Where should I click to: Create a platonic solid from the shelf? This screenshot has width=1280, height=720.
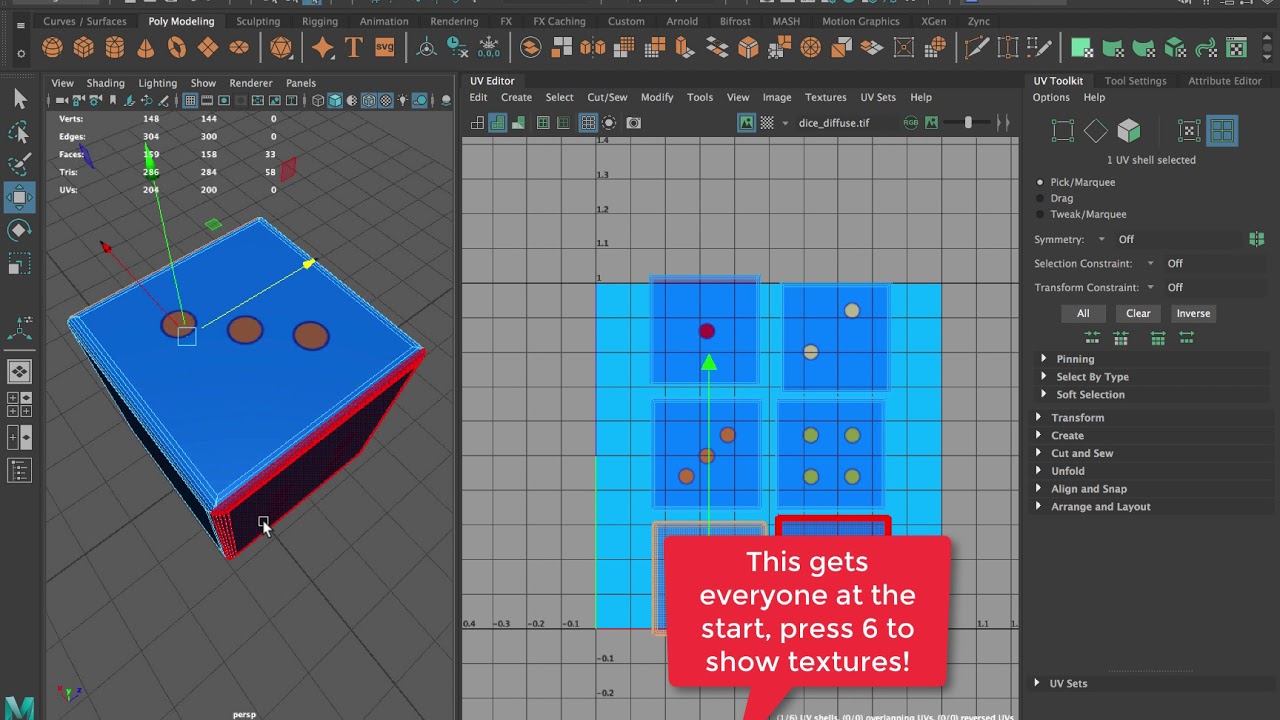[x=281, y=47]
